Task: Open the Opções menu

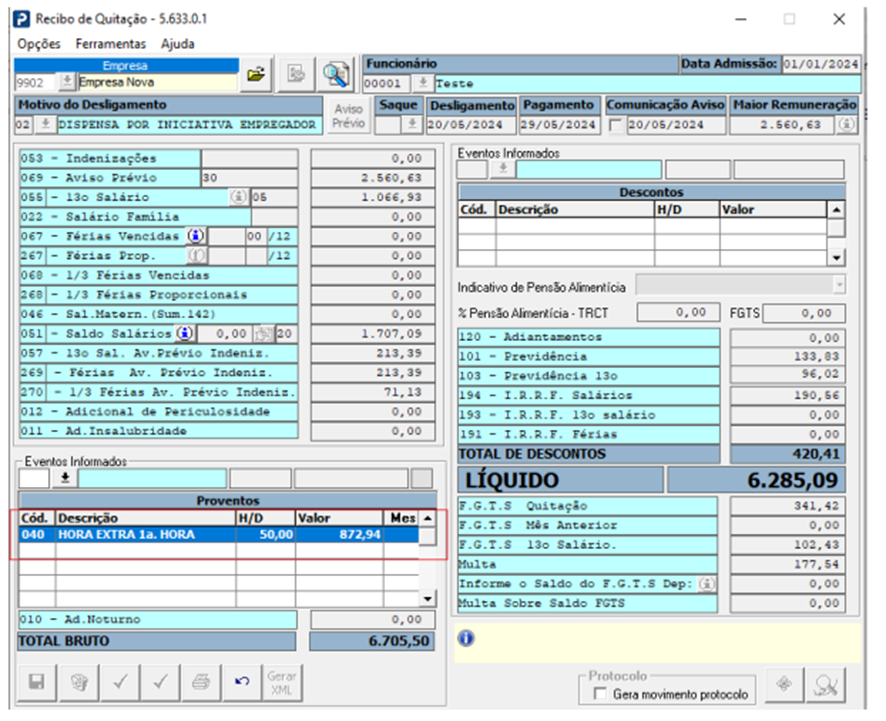Action: point(38,44)
